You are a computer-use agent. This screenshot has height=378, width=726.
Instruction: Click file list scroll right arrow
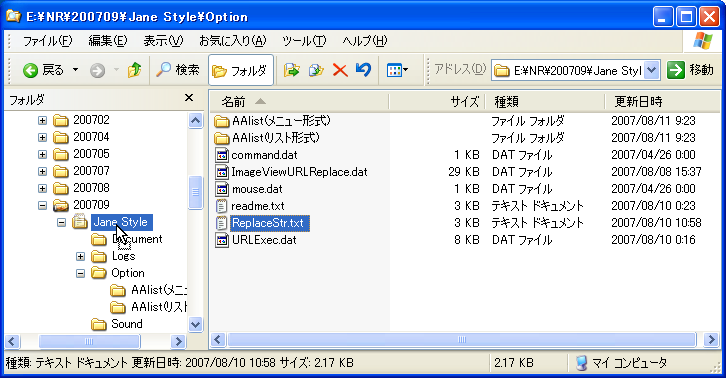711,340
